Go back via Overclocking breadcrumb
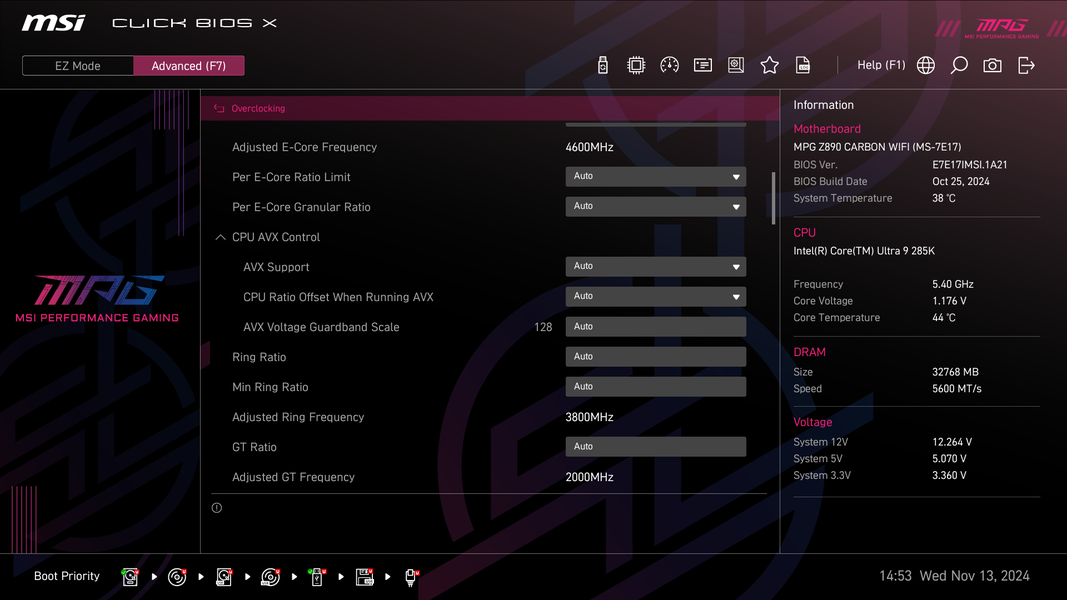The image size is (1067, 600). [250, 109]
